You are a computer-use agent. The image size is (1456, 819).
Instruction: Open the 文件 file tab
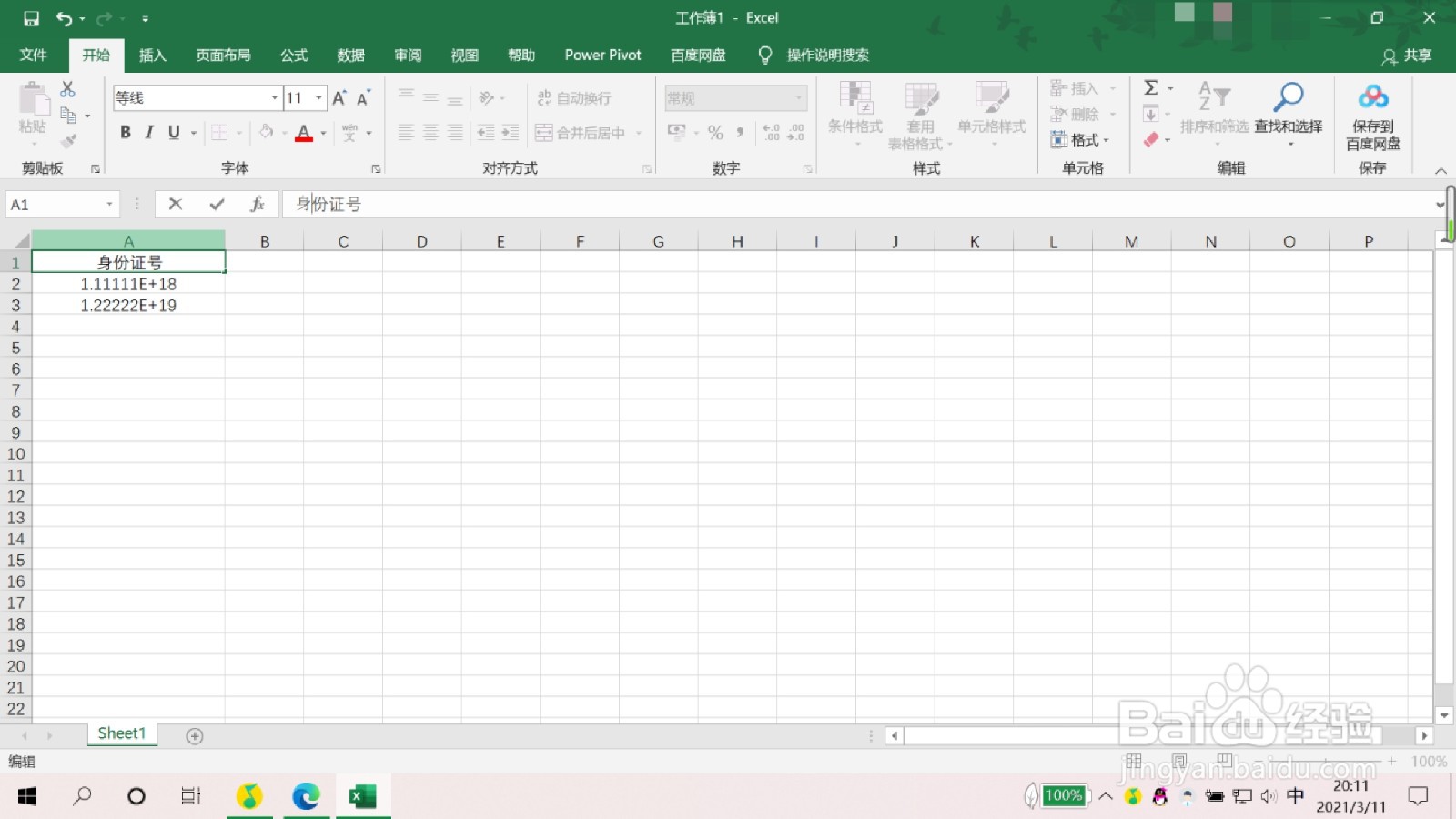coord(34,55)
